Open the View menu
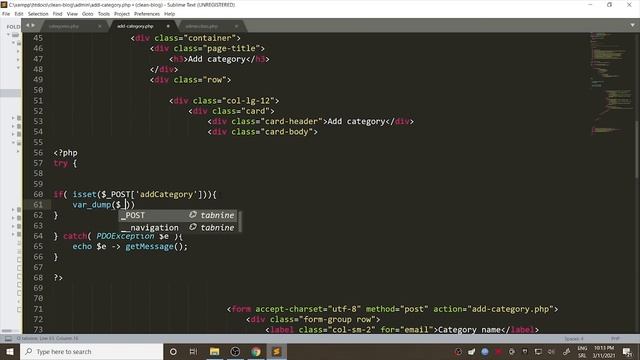Screen dimensions: 640x360 (72, 14)
